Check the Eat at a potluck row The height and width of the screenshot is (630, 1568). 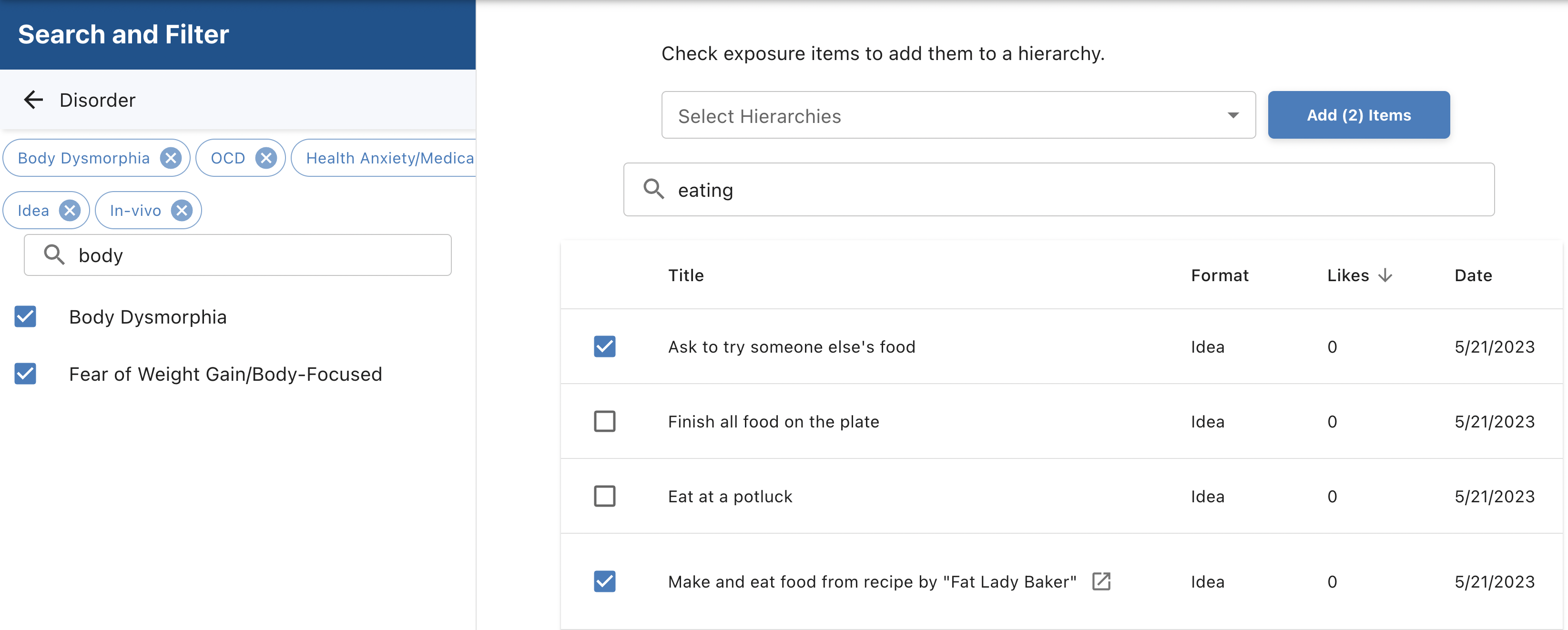coord(604,496)
